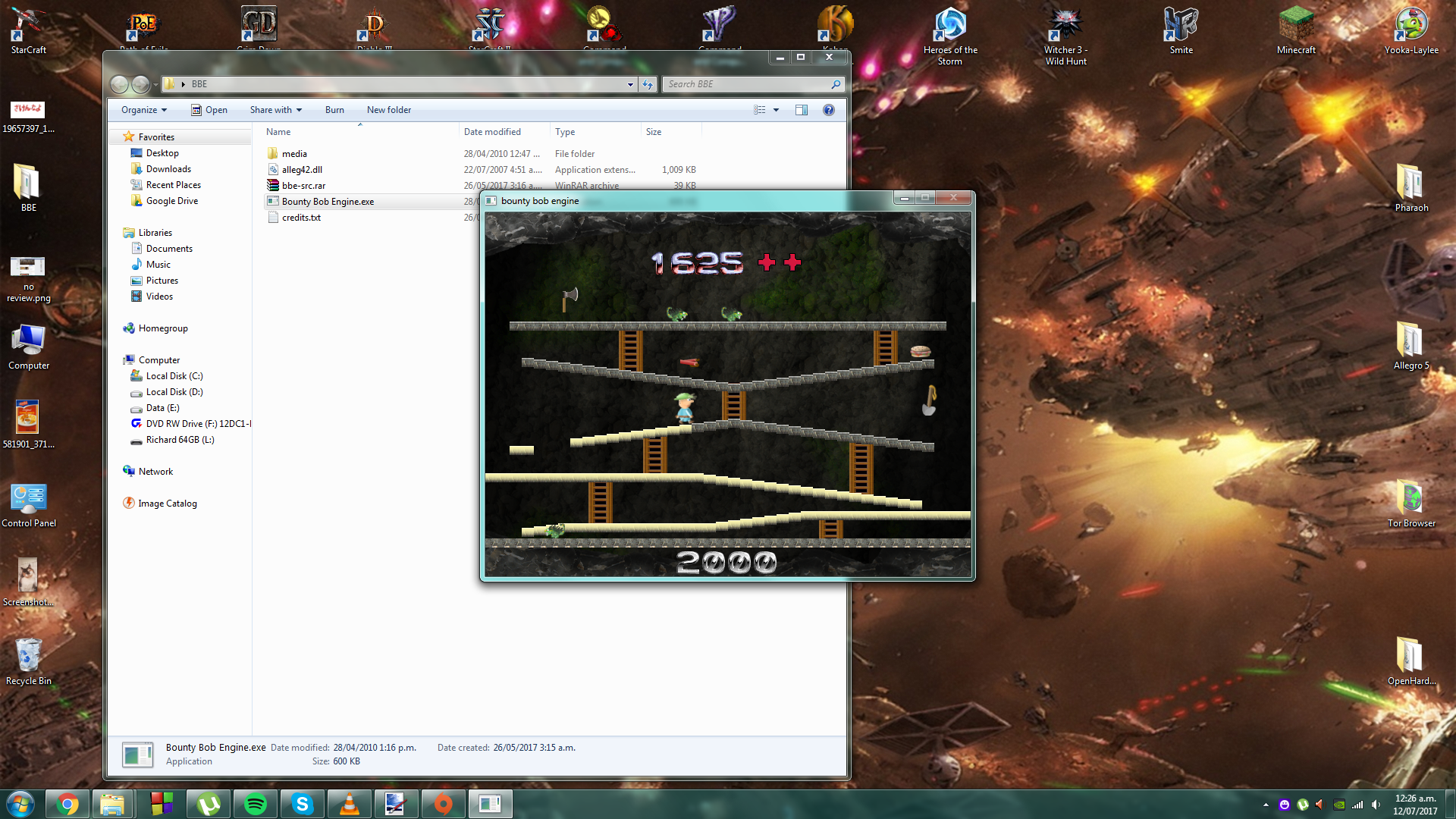Expand the Organize dropdown menu
The width and height of the screenshot is (1456, 819).
(x=143, y=110)
